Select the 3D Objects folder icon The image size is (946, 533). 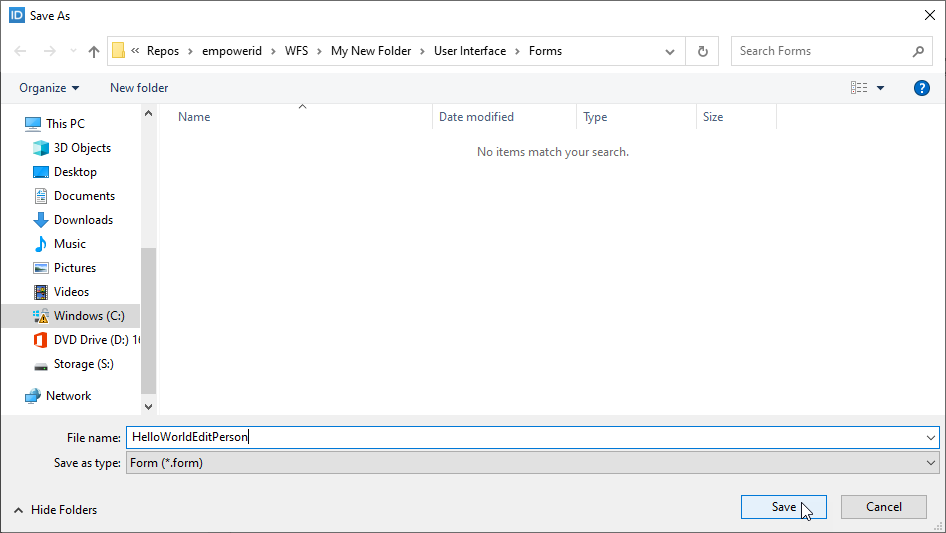pyautogui.click(x=41, y=148)
